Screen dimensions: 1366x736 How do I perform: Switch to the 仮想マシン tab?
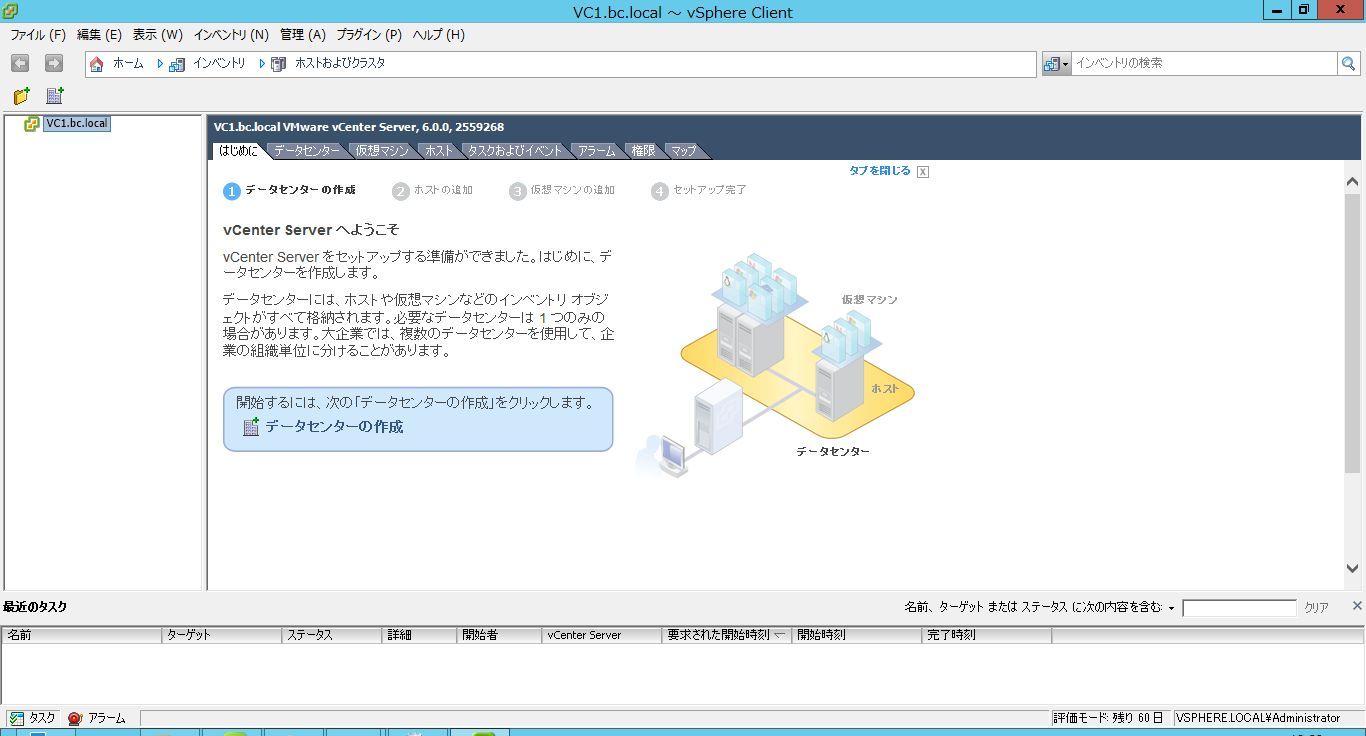coord(382,151)
